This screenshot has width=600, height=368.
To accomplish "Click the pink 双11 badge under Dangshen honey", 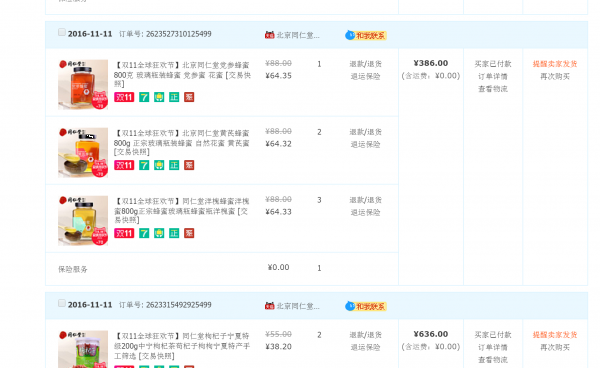I will click(x=124, y=97).
